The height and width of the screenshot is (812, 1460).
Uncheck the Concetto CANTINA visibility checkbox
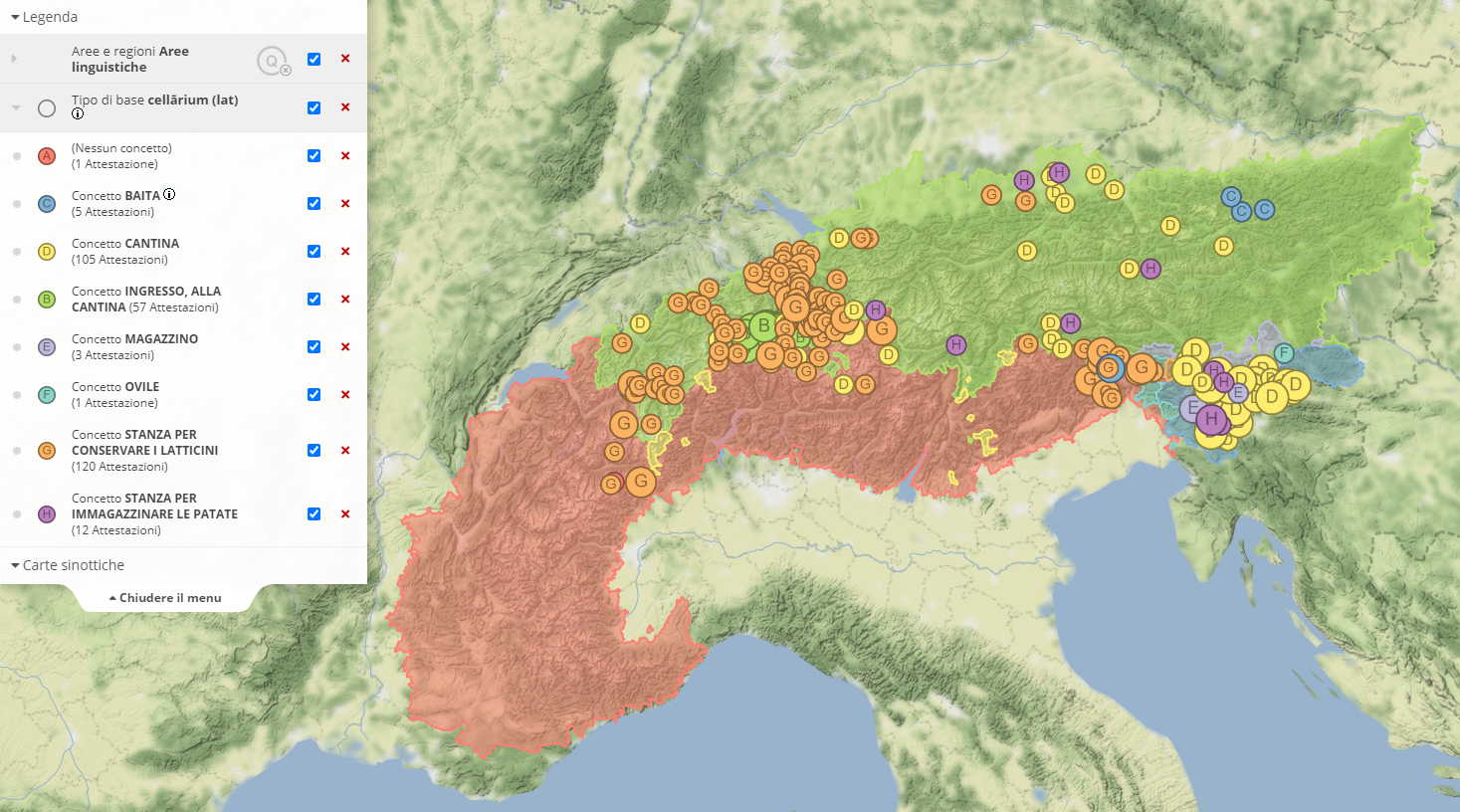click(x=313, y=252)
